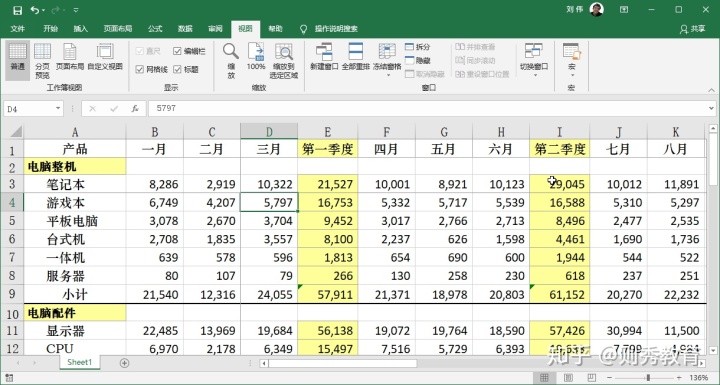Click Hide (隐藏) window button
Screen dimensions: 720x385
(418, 61)
